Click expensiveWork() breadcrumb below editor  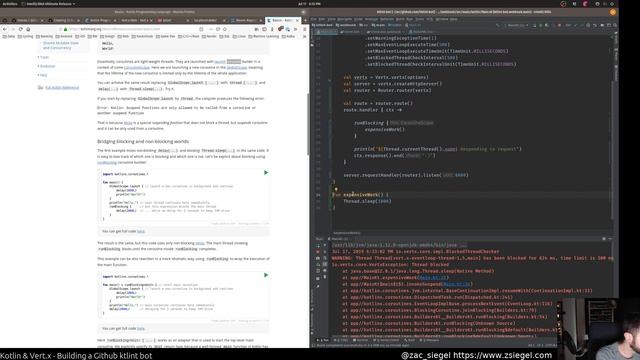347,233
